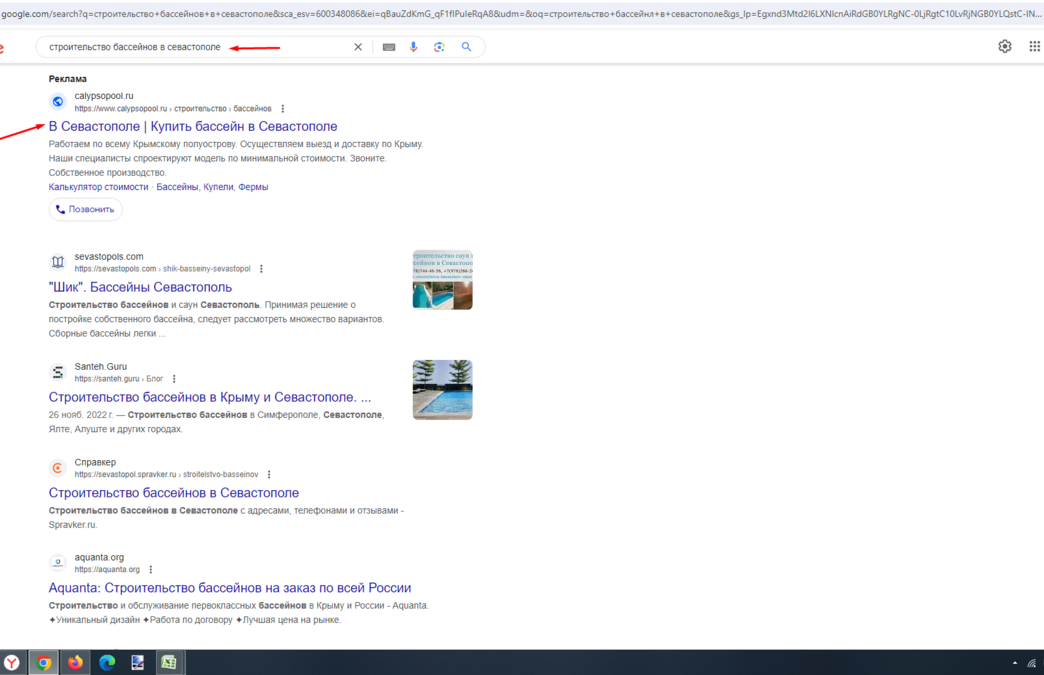Click the 'Позвонить' call button
The image size is (1044, 675).
[85, 209]
